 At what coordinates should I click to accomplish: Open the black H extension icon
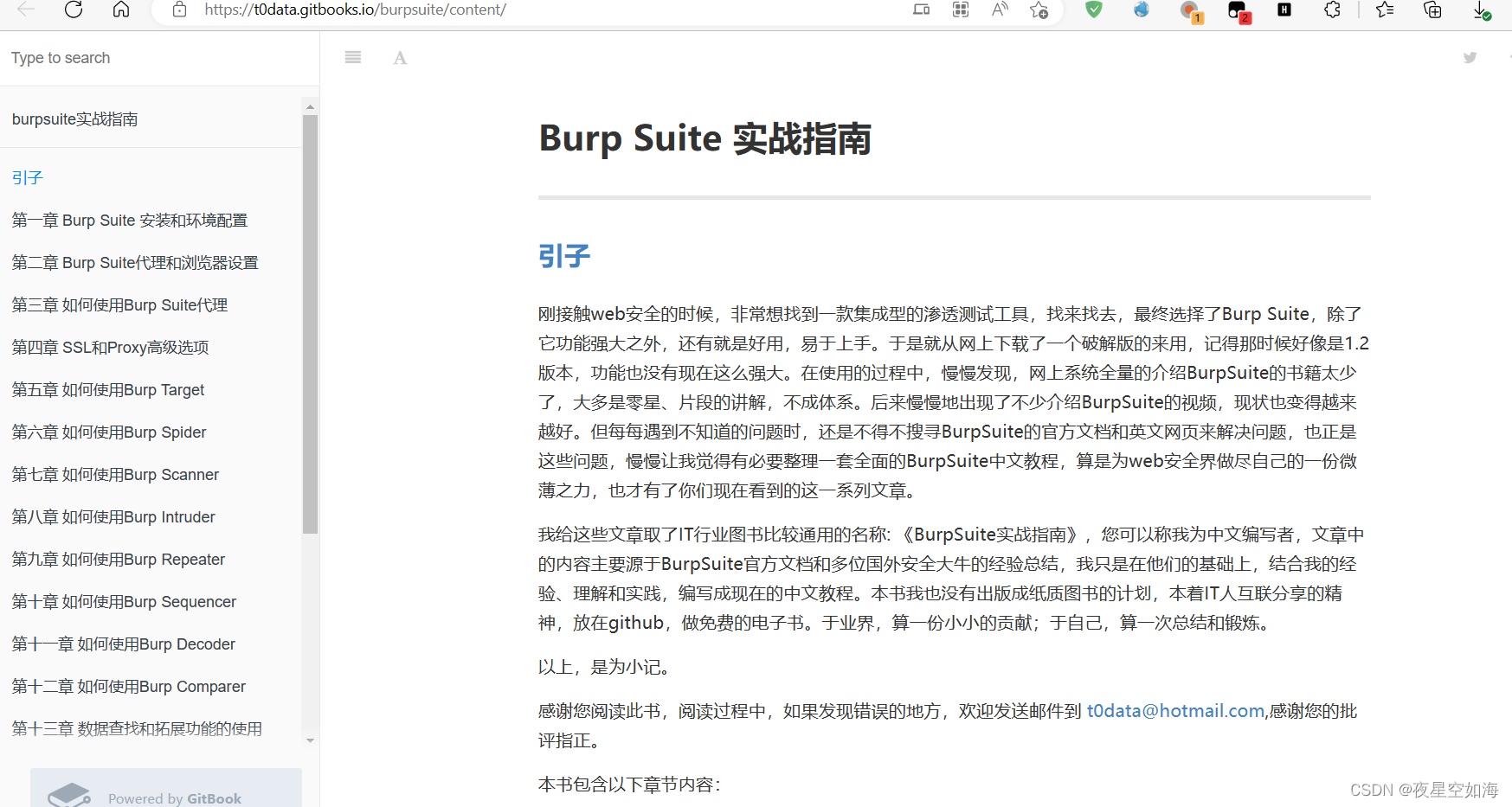tap(1284, 10)
